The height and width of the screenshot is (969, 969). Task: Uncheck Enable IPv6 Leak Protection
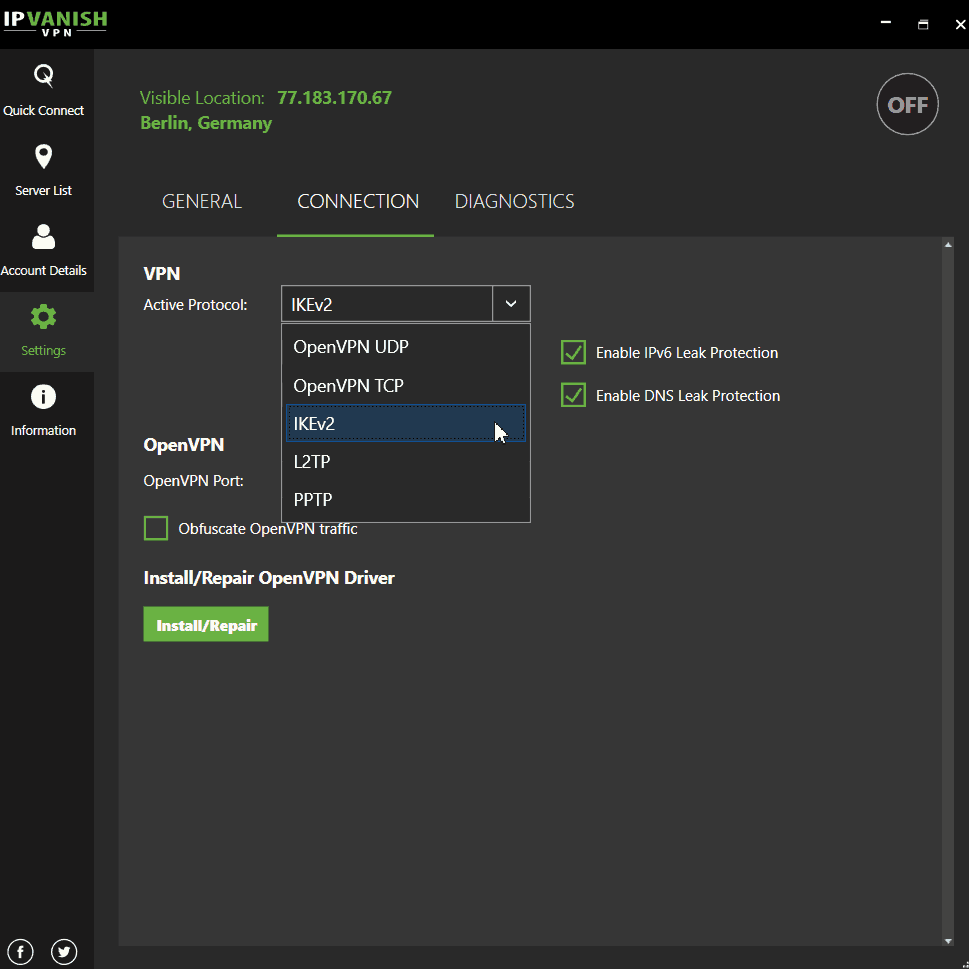573,352
